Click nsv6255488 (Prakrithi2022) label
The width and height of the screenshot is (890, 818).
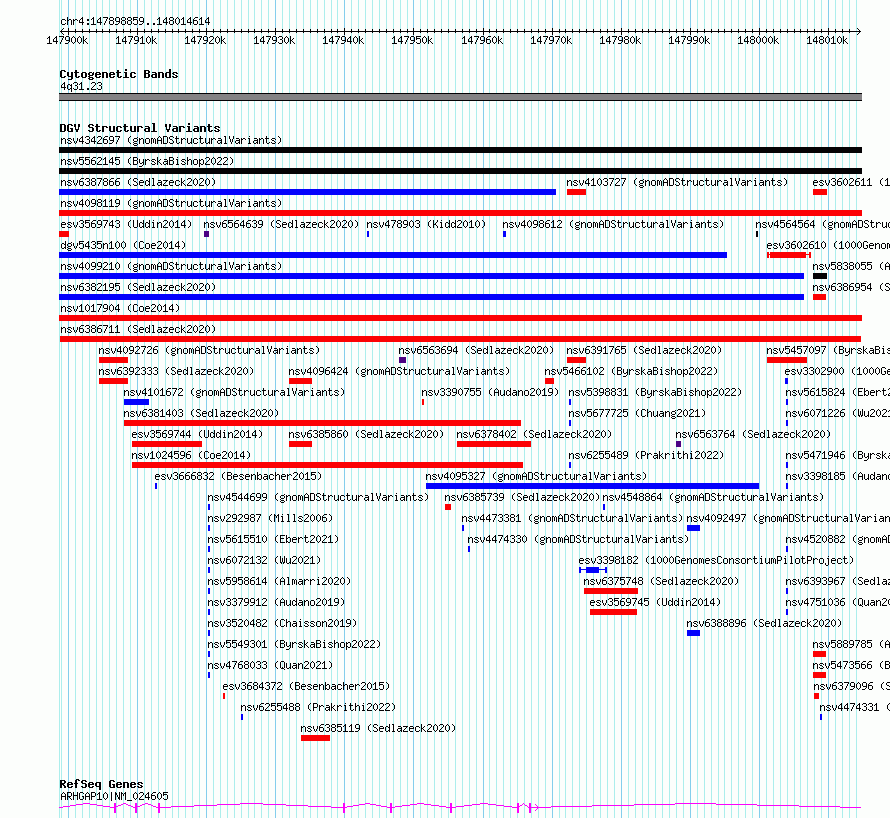318,707
